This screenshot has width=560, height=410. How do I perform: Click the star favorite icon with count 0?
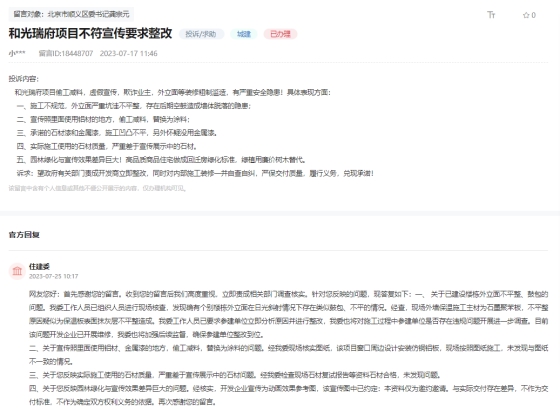pos(529,15)
